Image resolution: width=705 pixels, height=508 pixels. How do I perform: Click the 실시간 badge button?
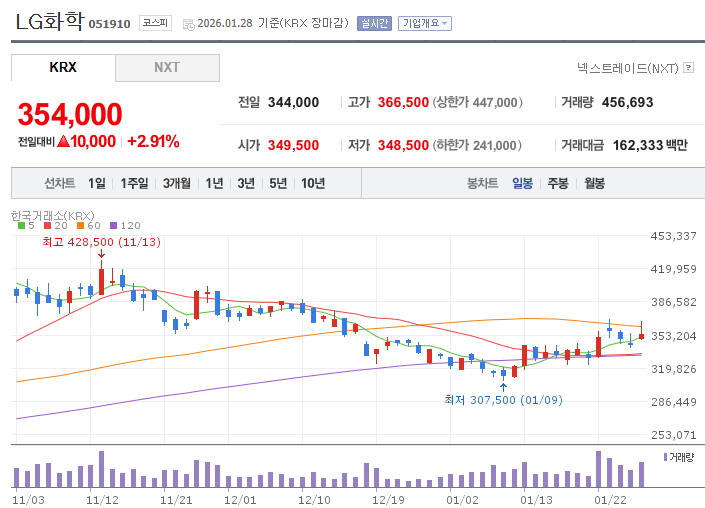tap(374, 23)
